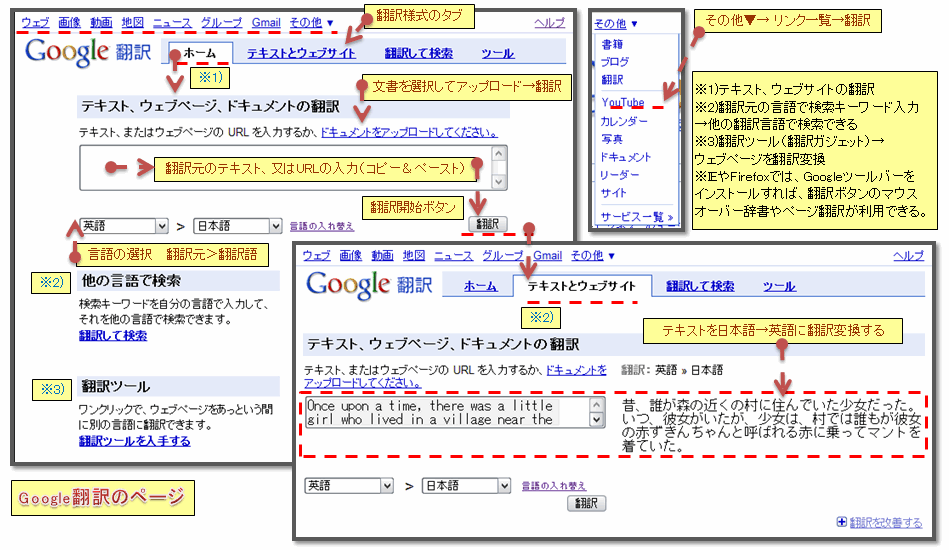
Task: Open グループ link in left window top bar
Action: (x=222, y=23)
